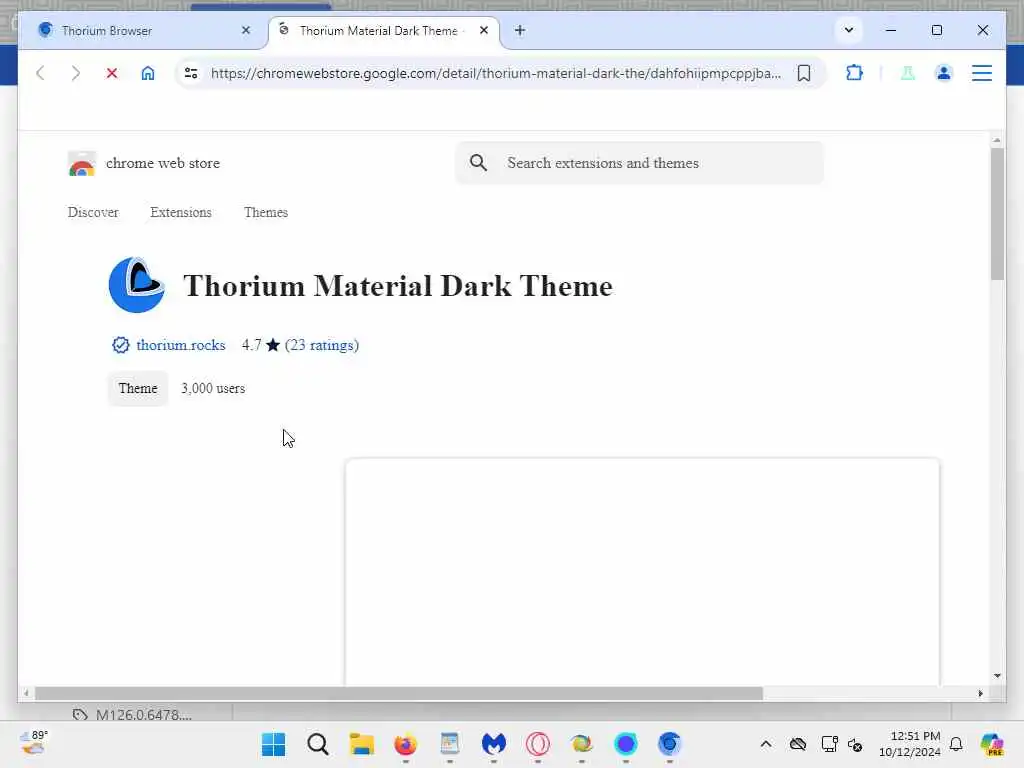
Task: Open the profile avatar menu
Action: 944,73
